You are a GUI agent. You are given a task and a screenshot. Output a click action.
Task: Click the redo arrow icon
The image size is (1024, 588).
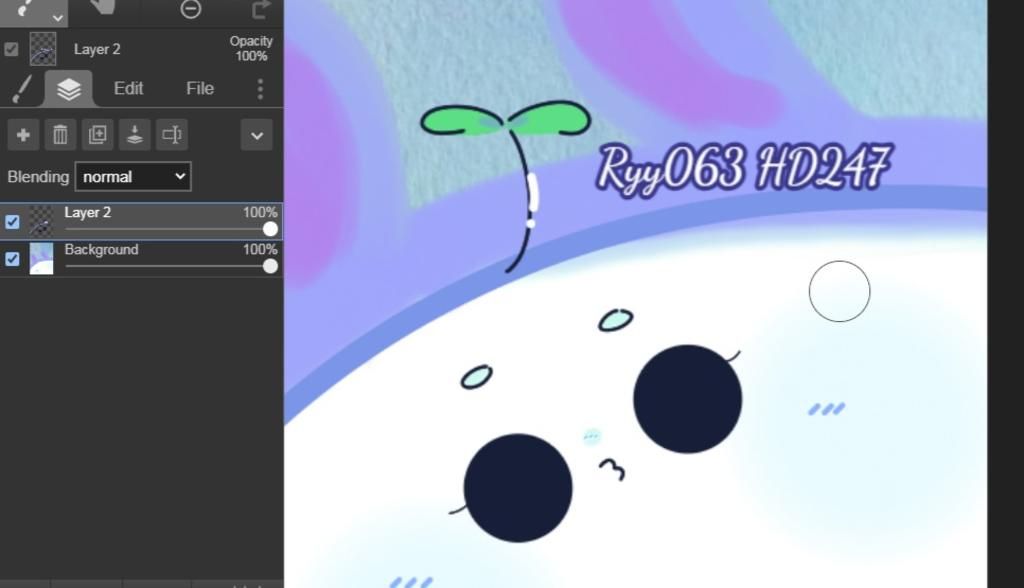pyautogui.click(x=261, y=9)
